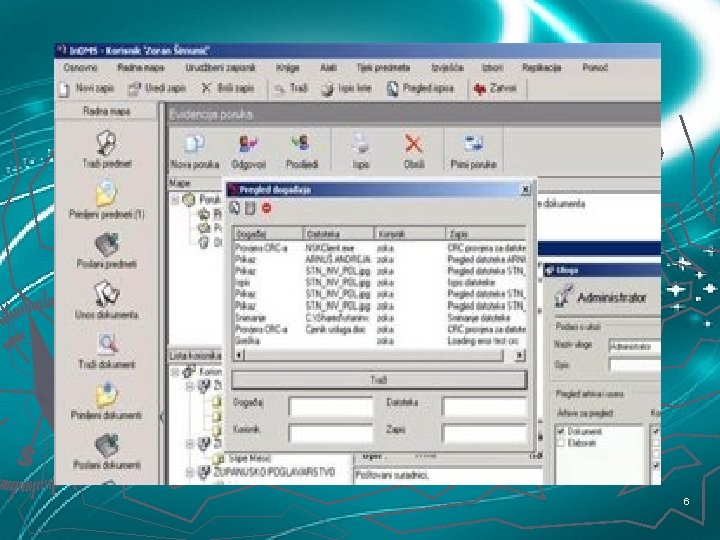Click the Odgovori reply icon
720x540 pixels.
coord(248,144)
